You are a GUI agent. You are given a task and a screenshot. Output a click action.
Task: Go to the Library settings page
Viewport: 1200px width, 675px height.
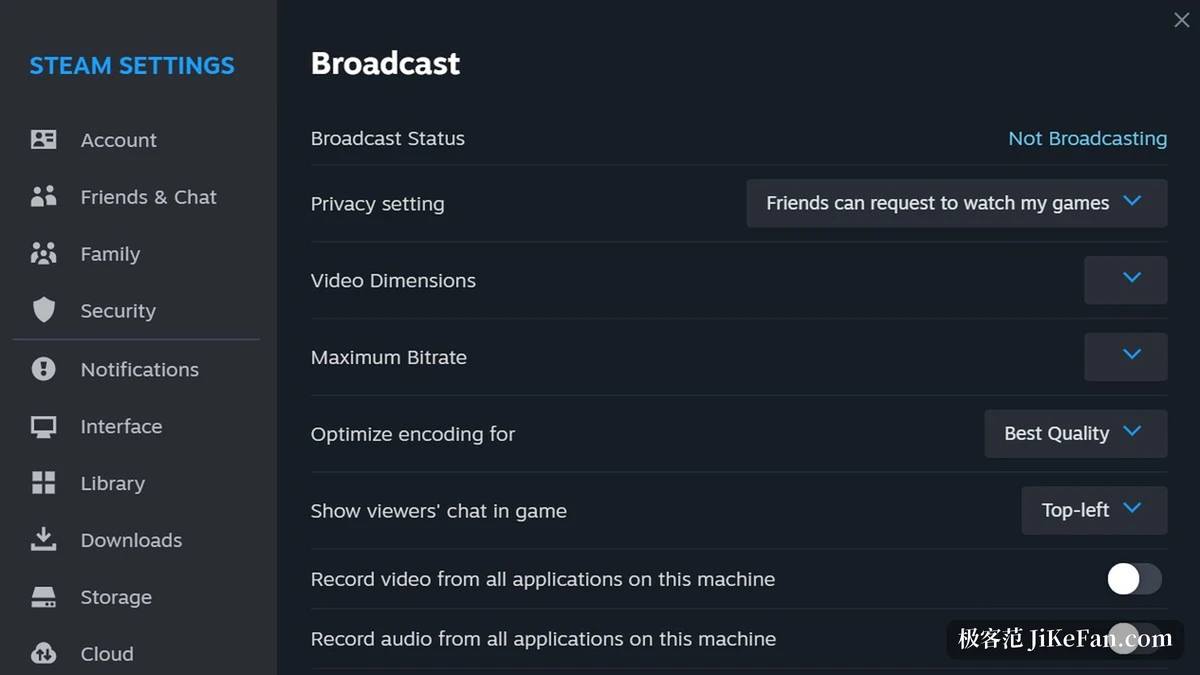click(x=113, y=484)
